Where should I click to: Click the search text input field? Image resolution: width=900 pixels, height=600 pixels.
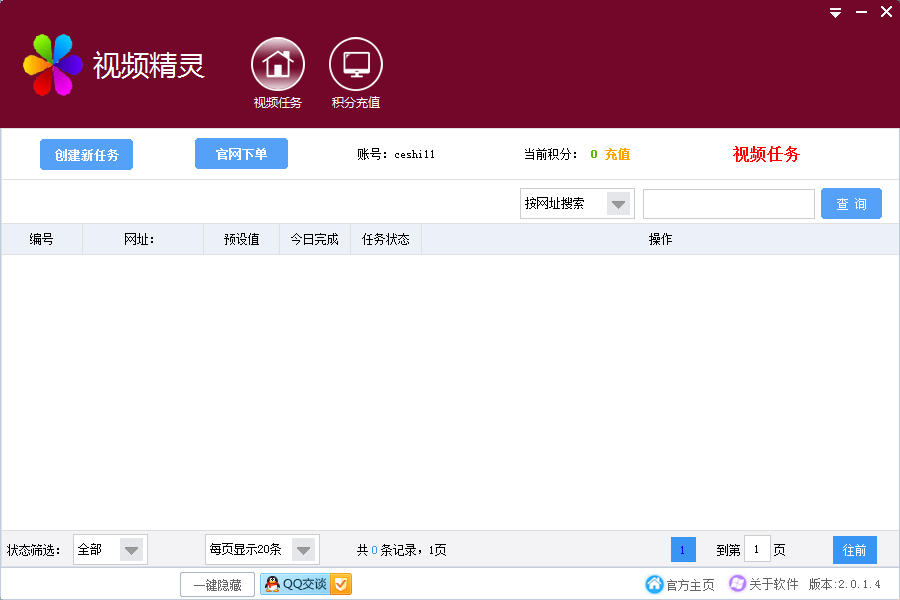coord(728,204)
